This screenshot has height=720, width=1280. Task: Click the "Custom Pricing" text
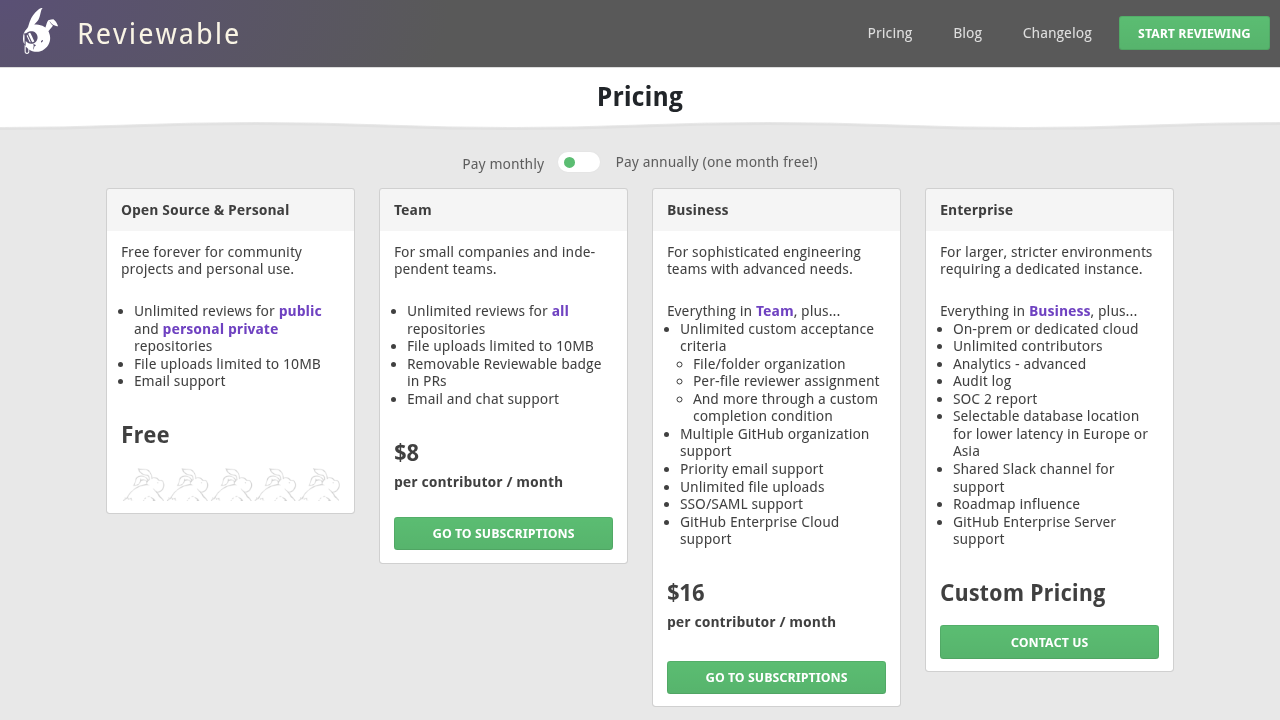1023,593
